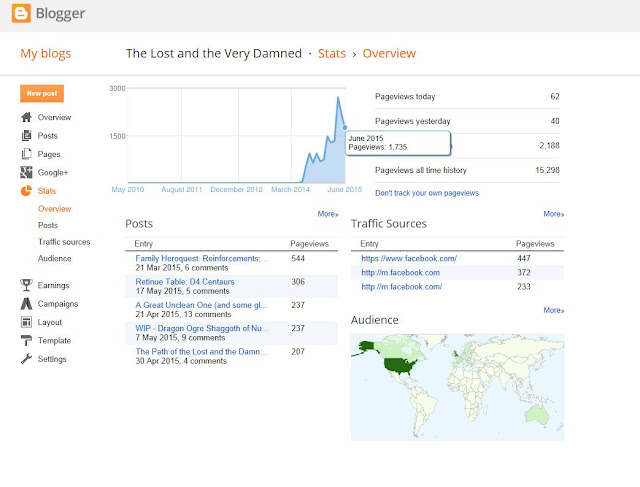Viewport: 640px width, 487px height.
Task: Open Traffic sources under Stats
Action: pos(64,242)
